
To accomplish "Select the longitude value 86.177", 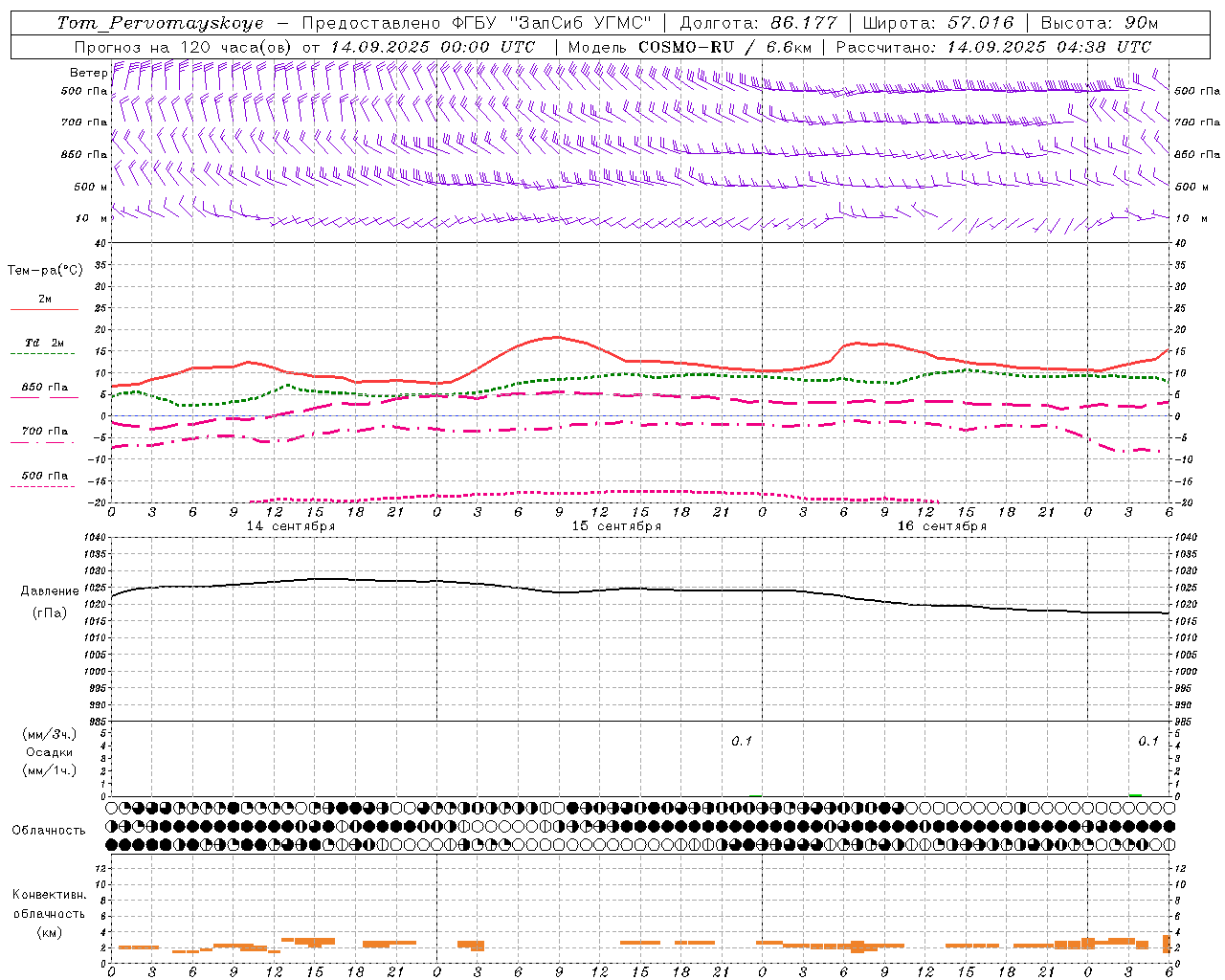I will (804, 23).
